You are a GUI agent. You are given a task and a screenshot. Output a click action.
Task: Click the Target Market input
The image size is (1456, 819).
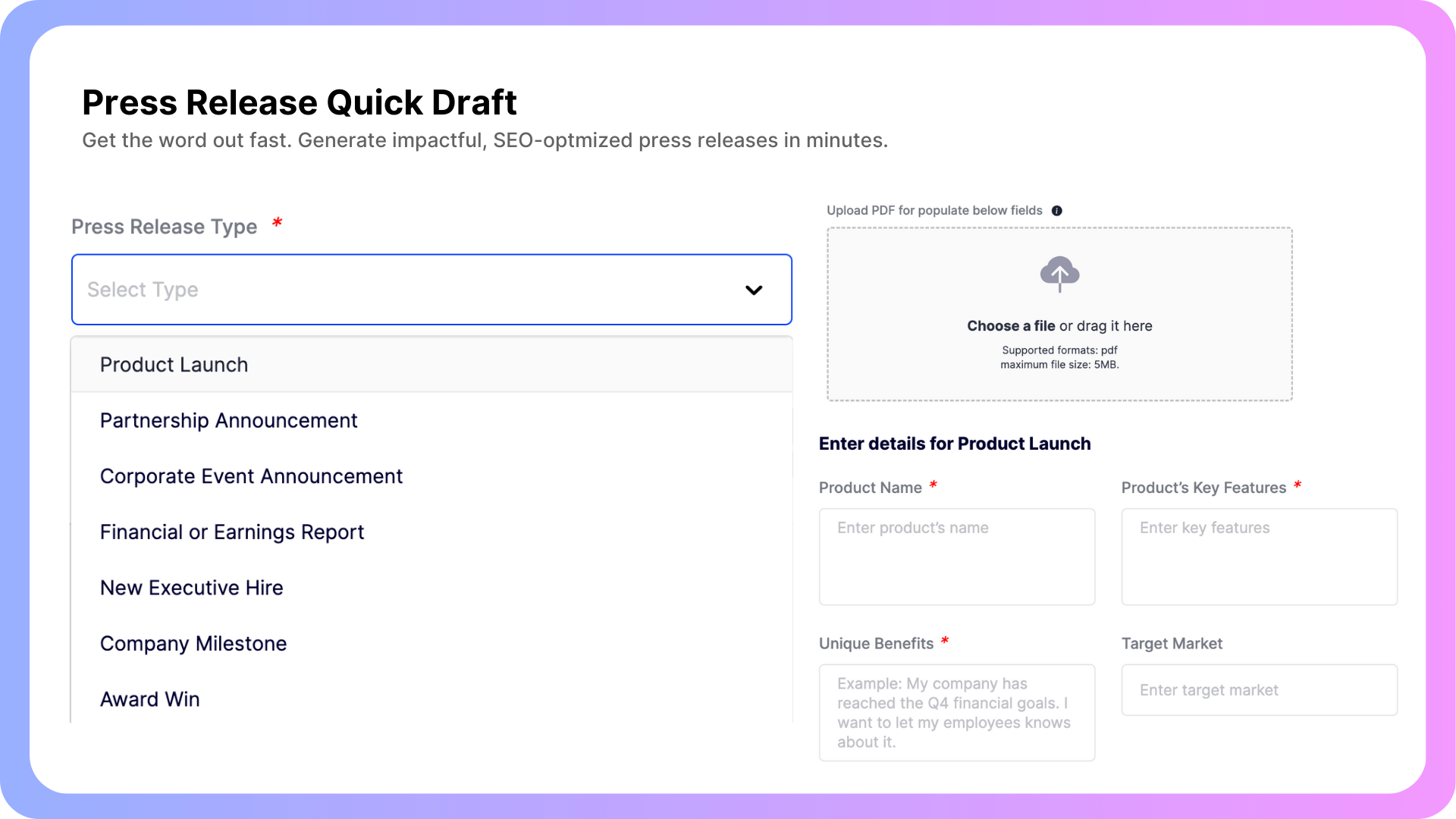(1259, 690)
